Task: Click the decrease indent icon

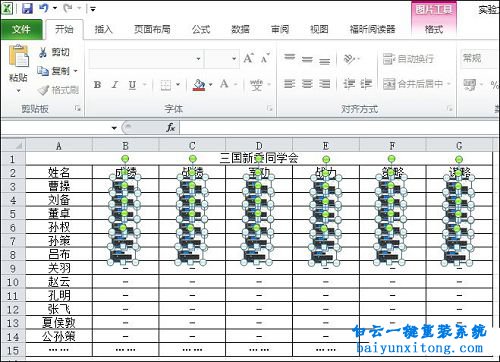Action: tap(349, 84)
